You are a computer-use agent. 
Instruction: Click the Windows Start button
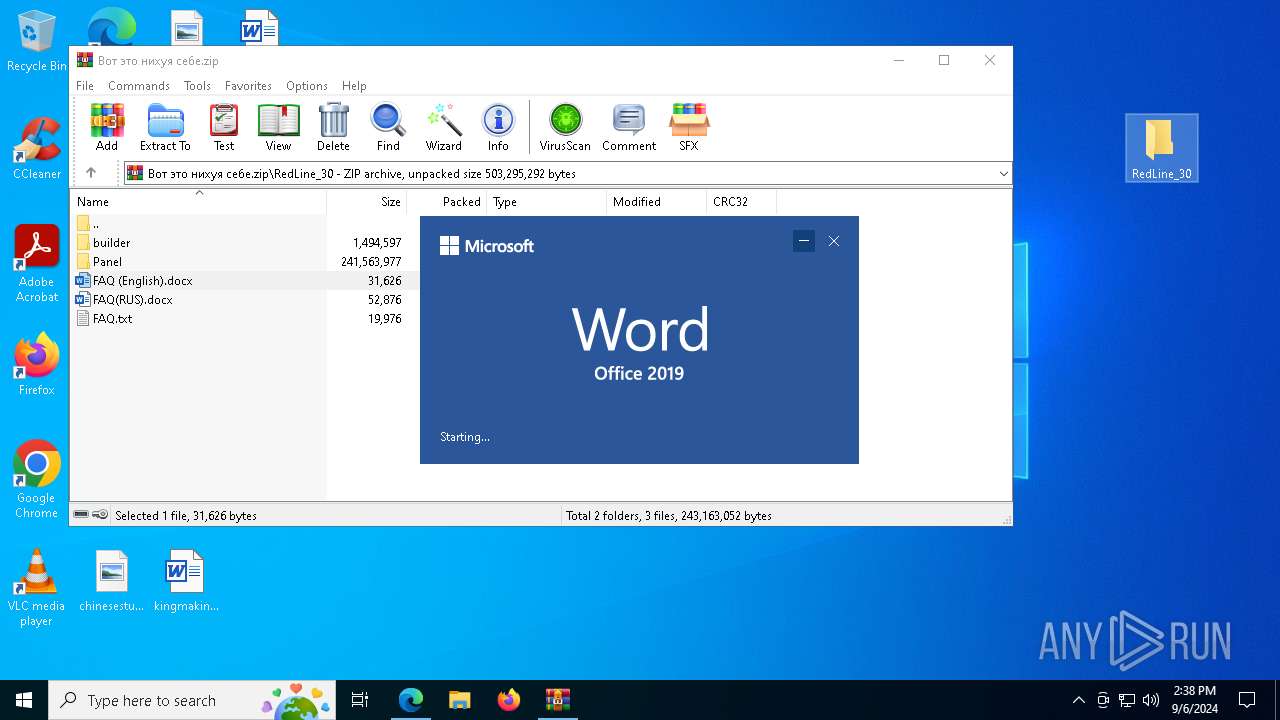tap(24, 700)
